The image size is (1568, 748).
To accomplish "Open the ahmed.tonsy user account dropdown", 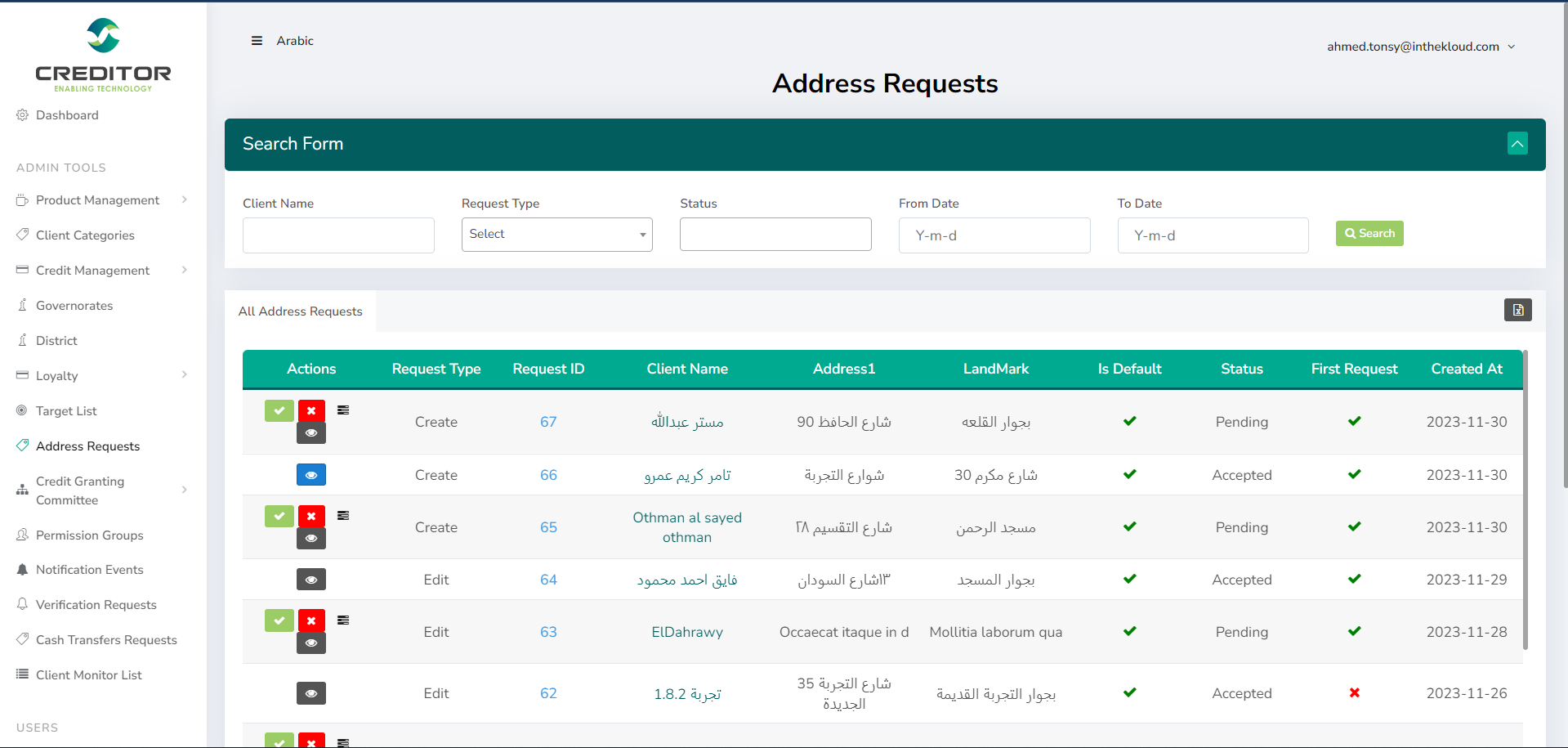I will (x=1420, y=47).
